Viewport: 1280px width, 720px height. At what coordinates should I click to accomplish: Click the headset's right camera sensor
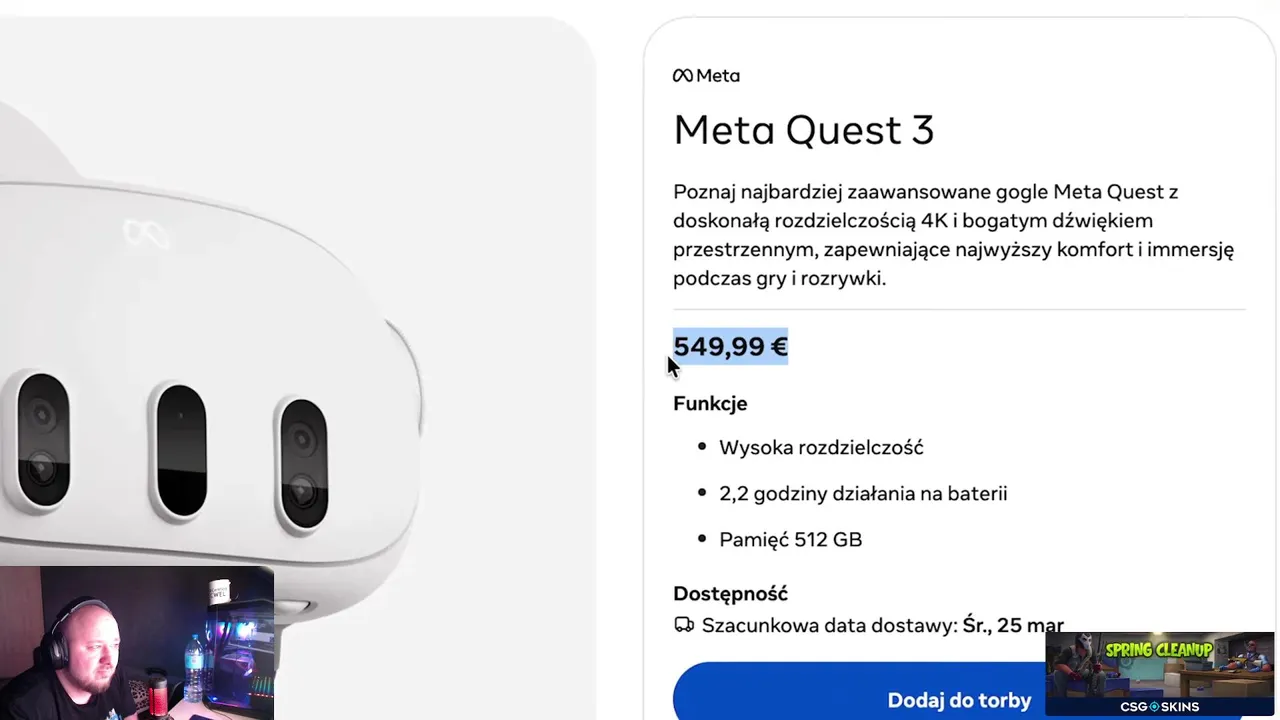coord(302,463)
